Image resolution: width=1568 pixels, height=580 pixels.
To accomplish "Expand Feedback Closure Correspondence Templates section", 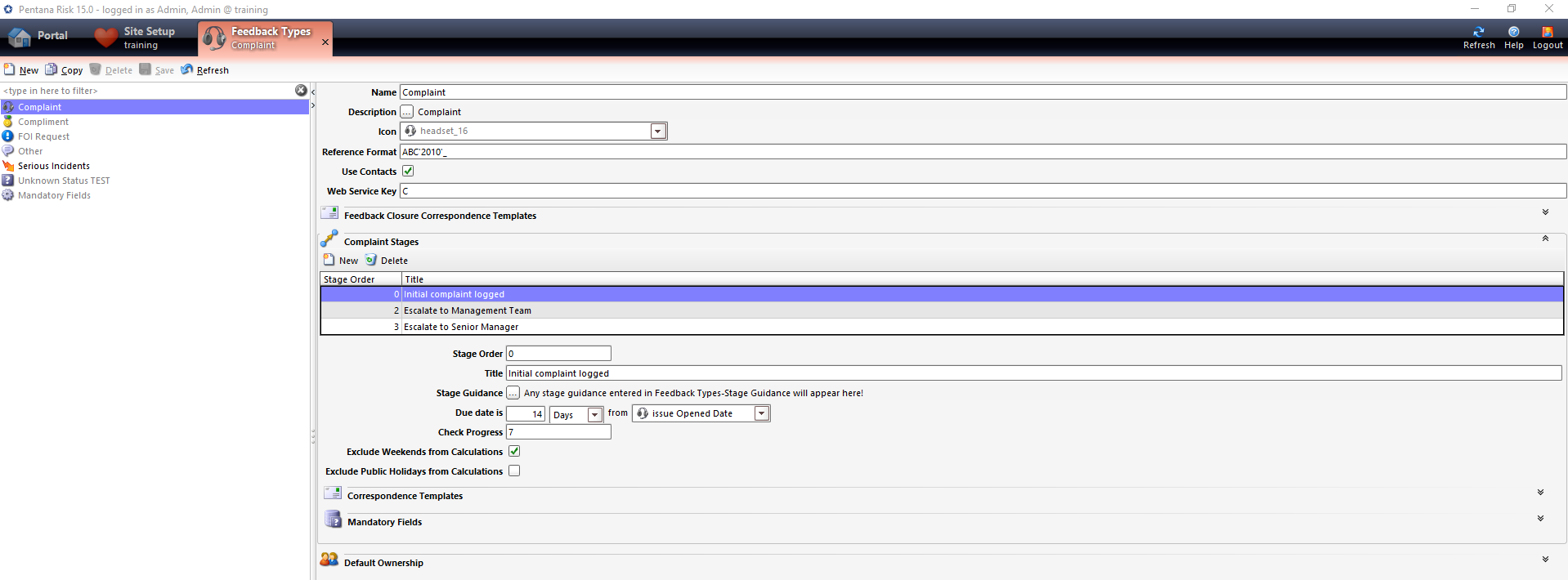I will pyautogui.click(x=1545, y=212).
